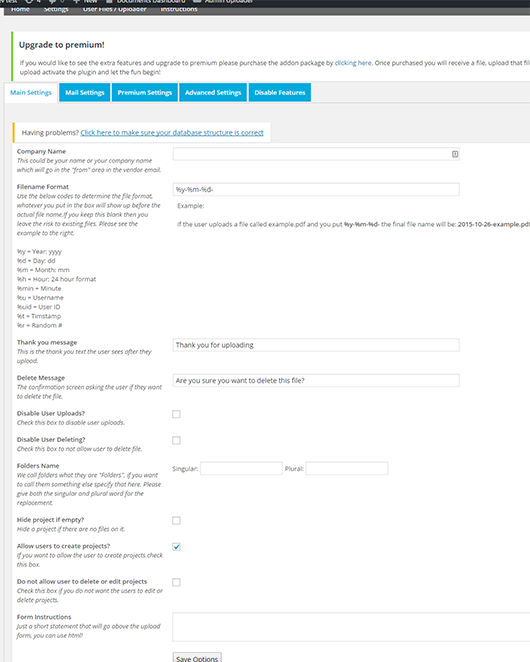
Task: Select the Main Settings tab
Action: (31, 92)
